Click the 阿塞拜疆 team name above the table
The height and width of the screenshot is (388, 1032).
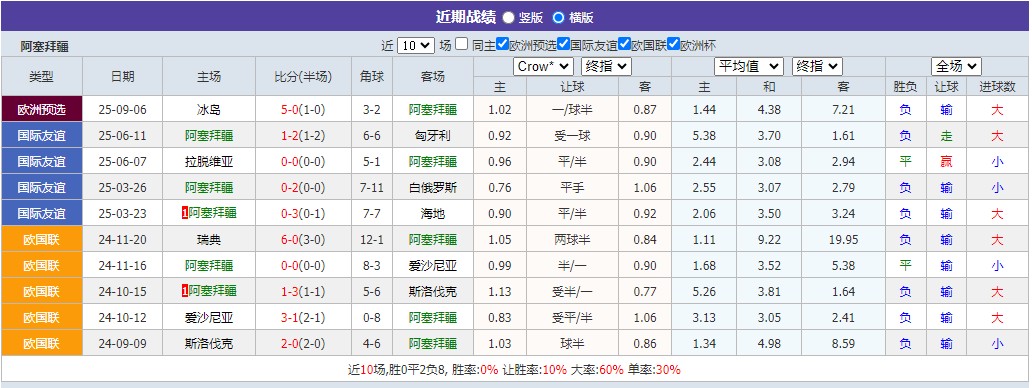pos(44,47)
